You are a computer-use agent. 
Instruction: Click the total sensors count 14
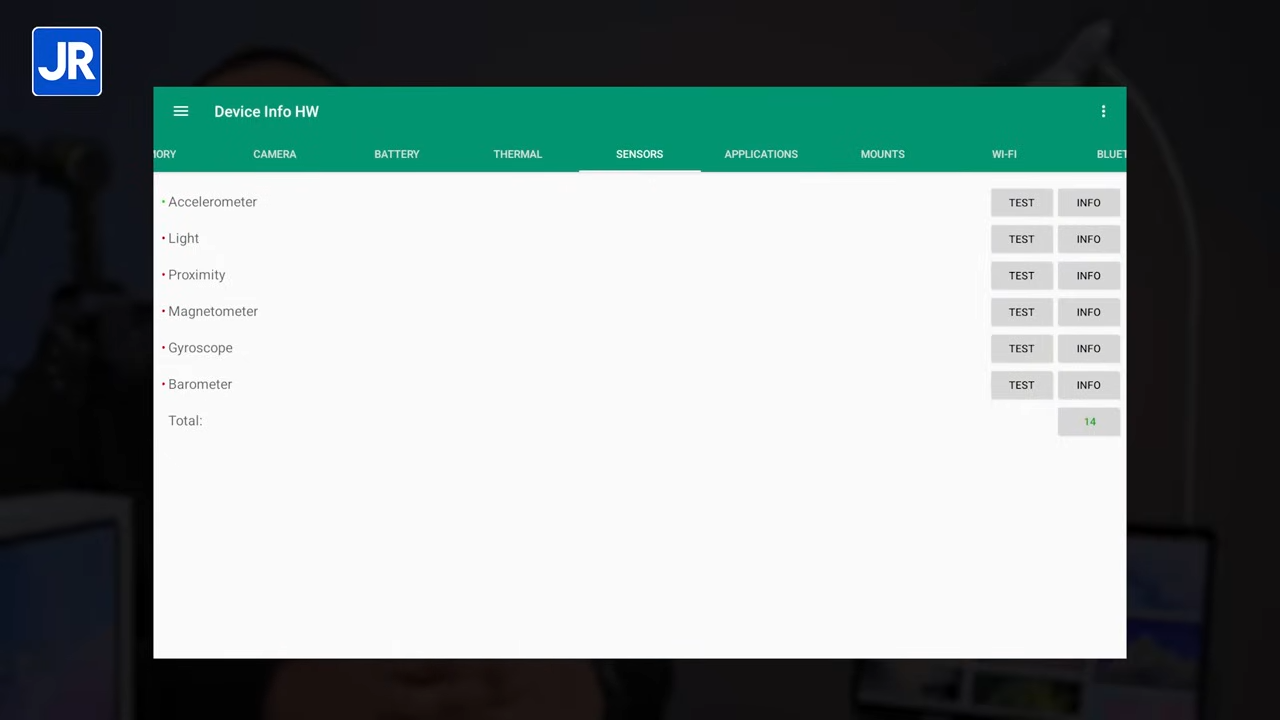pos(1089,422)
